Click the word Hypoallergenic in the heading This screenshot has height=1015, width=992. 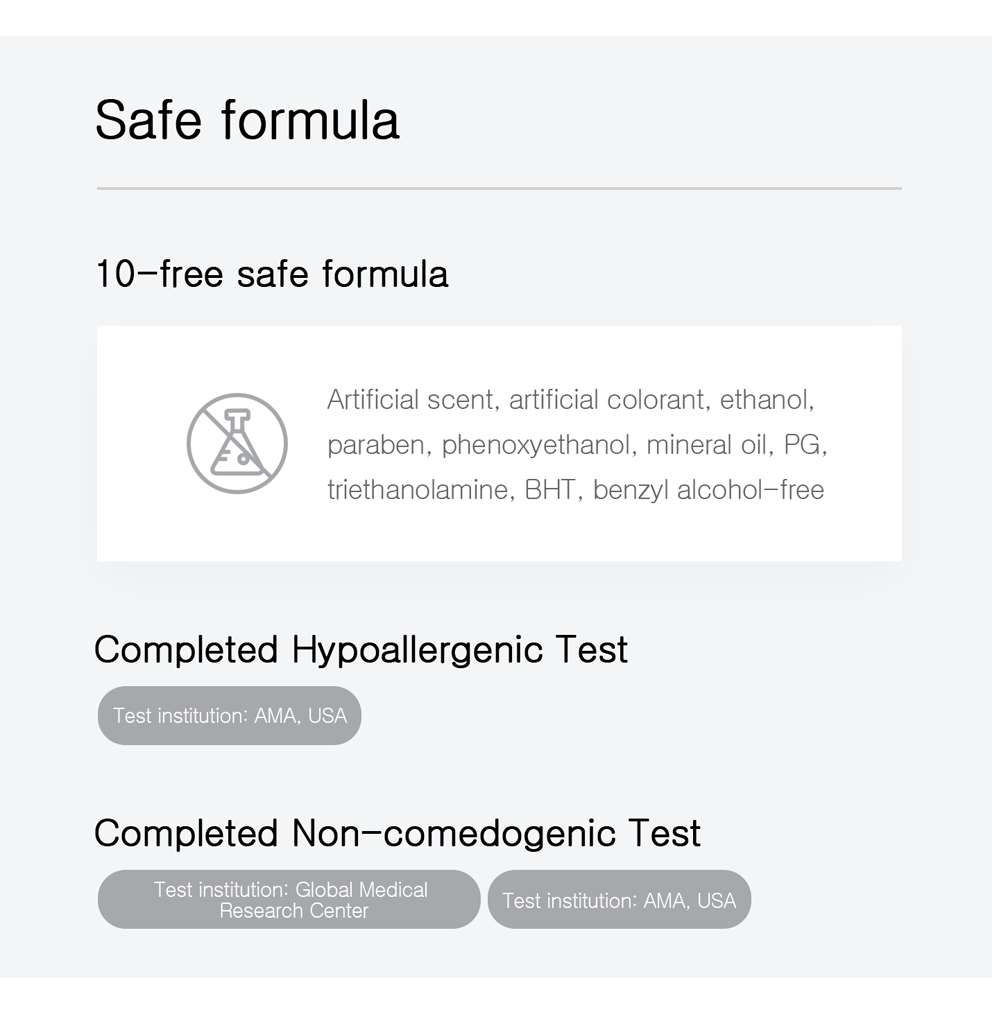(x=417, y=650)
